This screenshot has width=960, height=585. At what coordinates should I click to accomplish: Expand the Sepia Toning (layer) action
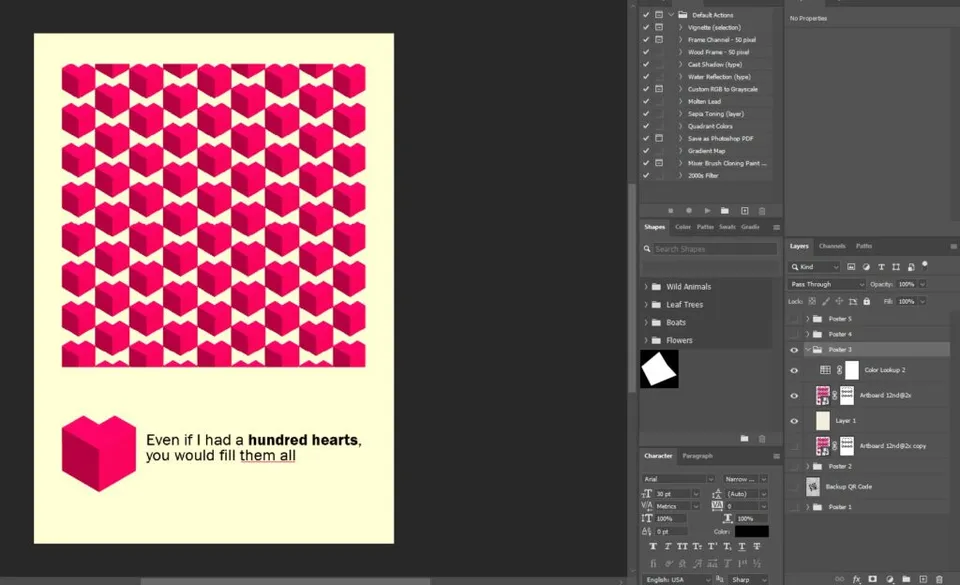680,114
